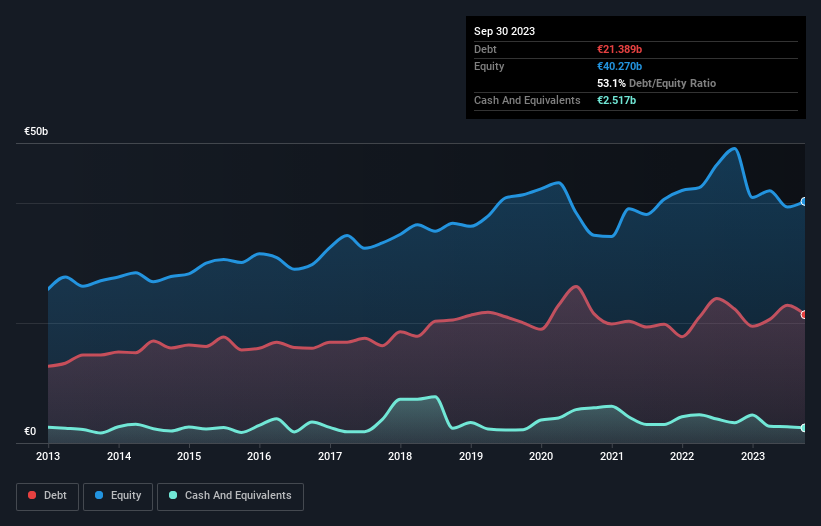Click the Equity row label in tooltip
Screen dimensions: 821x526
(489, 66)
